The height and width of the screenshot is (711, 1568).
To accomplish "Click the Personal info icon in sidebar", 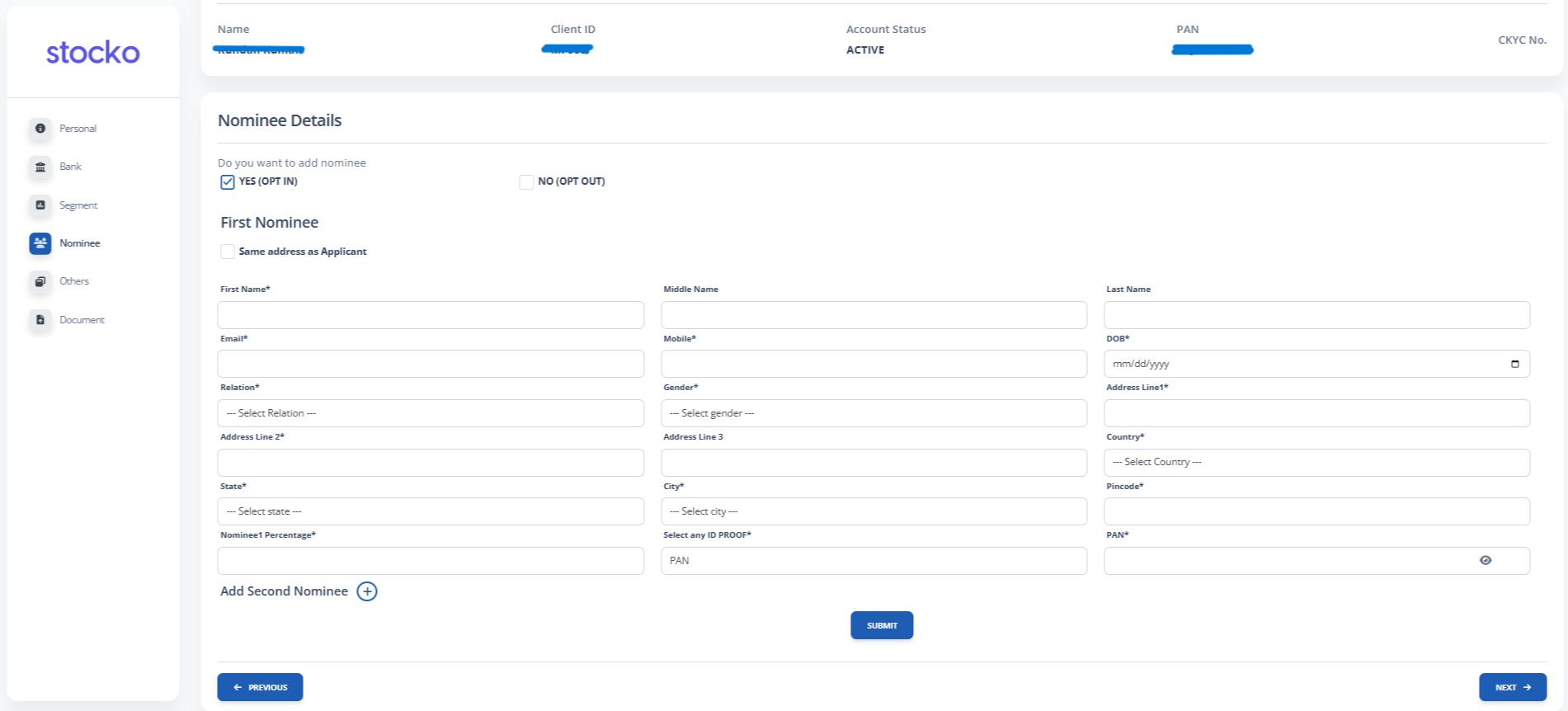I will tap(40, 129).
